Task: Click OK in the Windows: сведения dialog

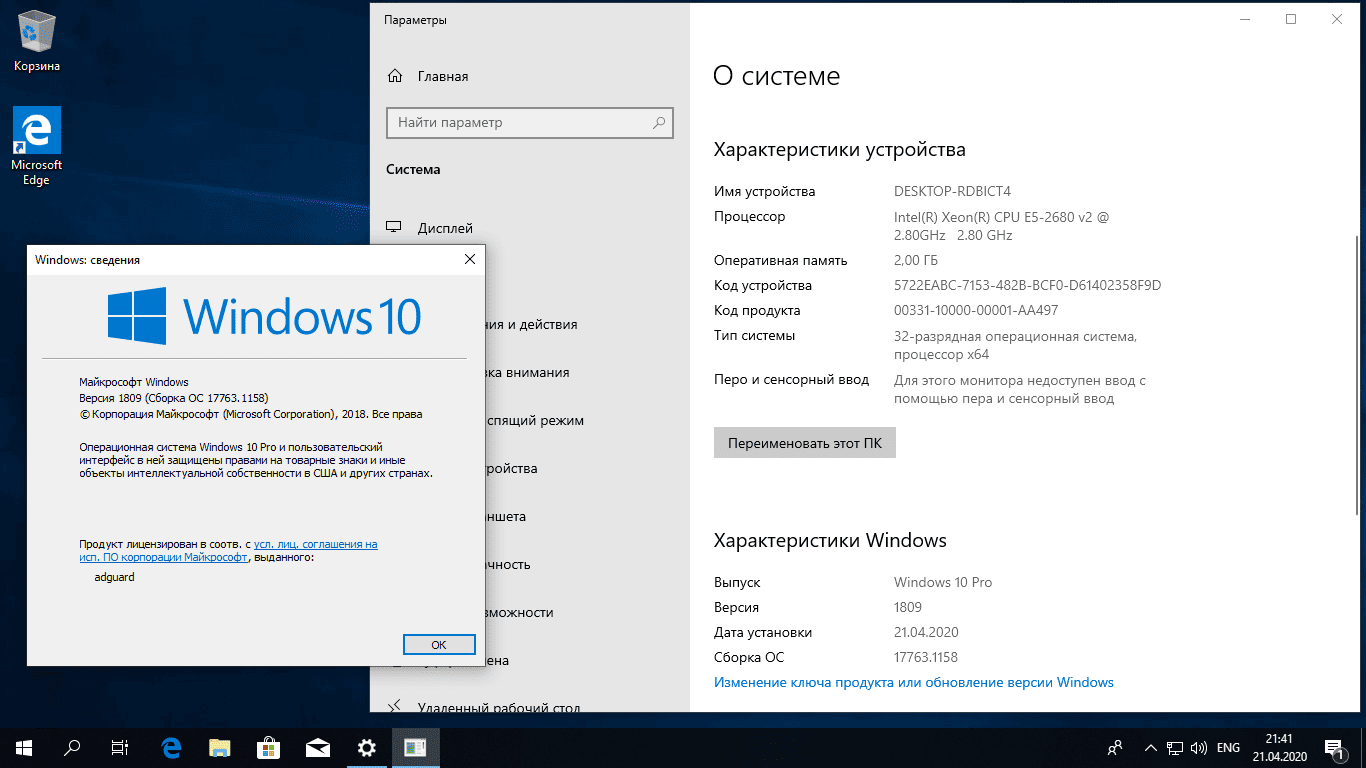Action: [439, 645]
